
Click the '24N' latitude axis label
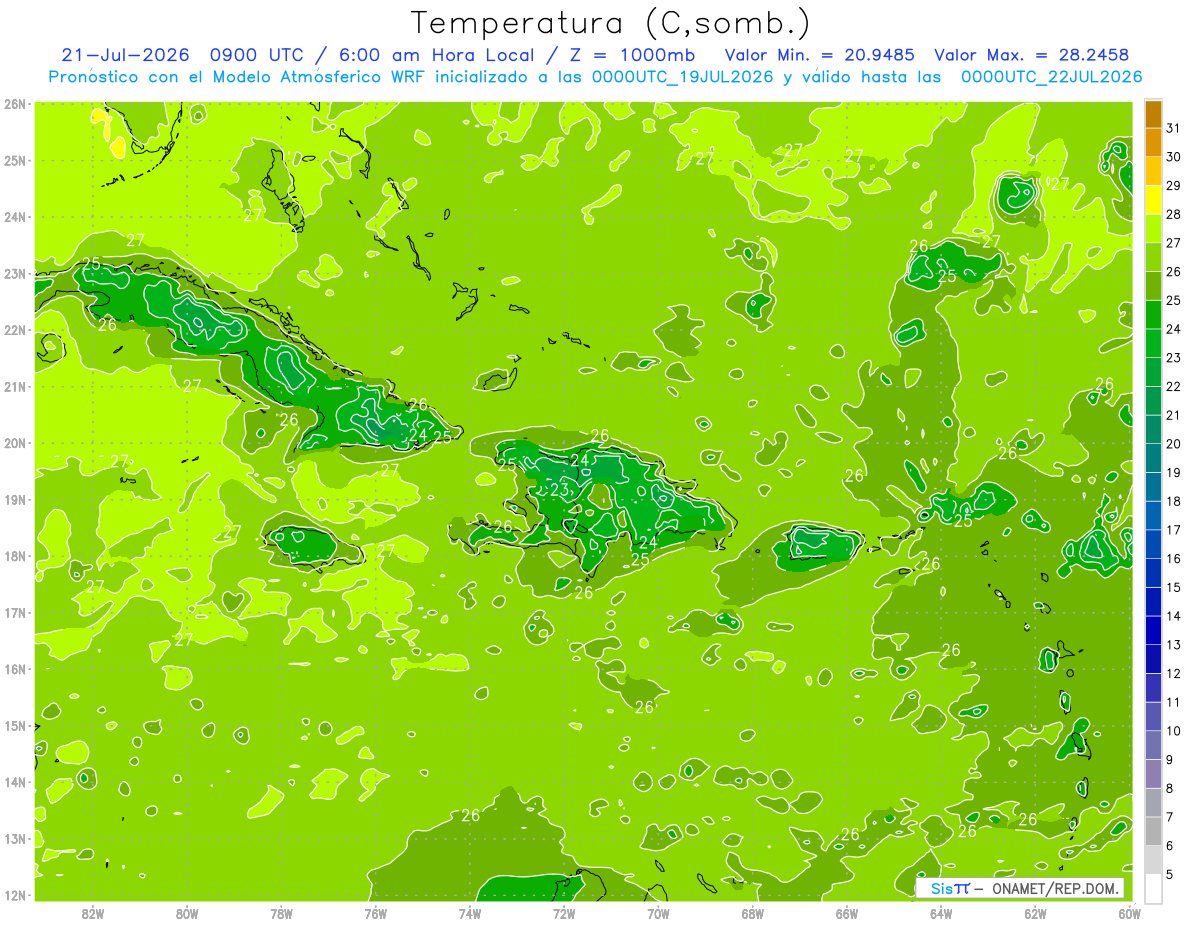(15, 217)
